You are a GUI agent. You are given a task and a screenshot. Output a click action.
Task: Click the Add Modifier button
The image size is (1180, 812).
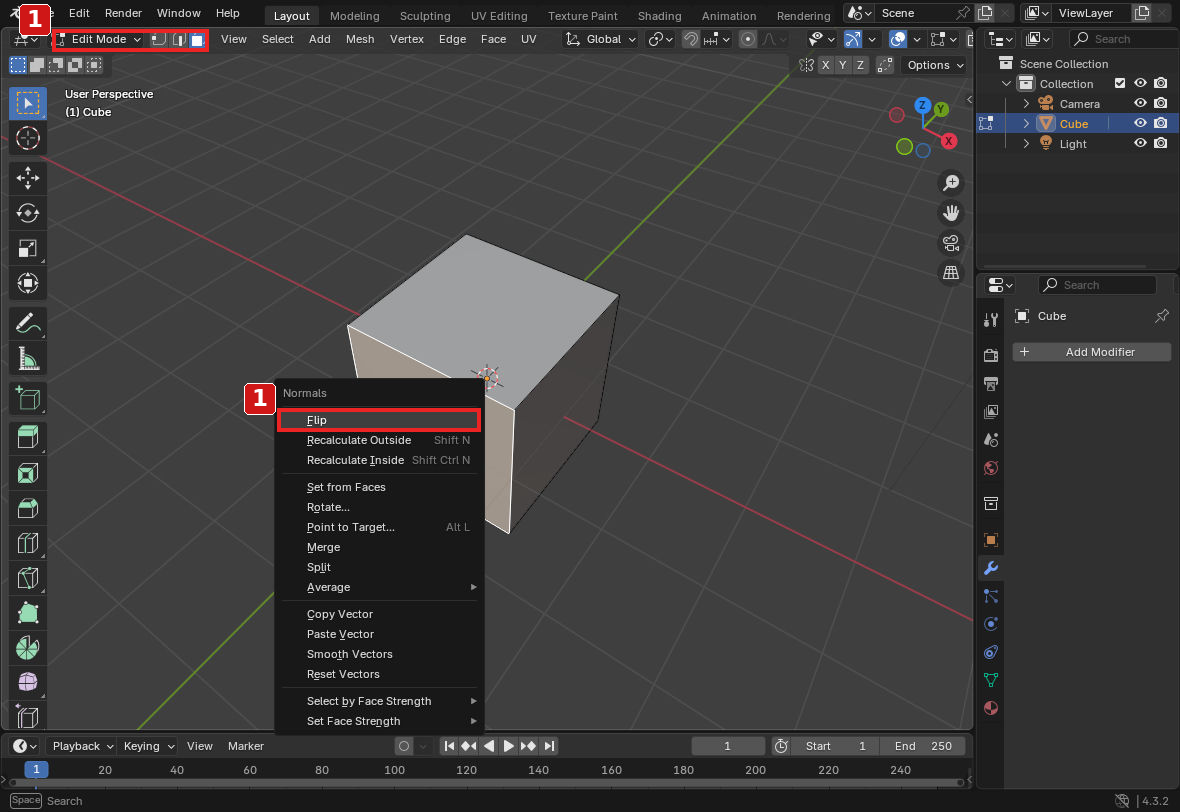point(1092,352)
